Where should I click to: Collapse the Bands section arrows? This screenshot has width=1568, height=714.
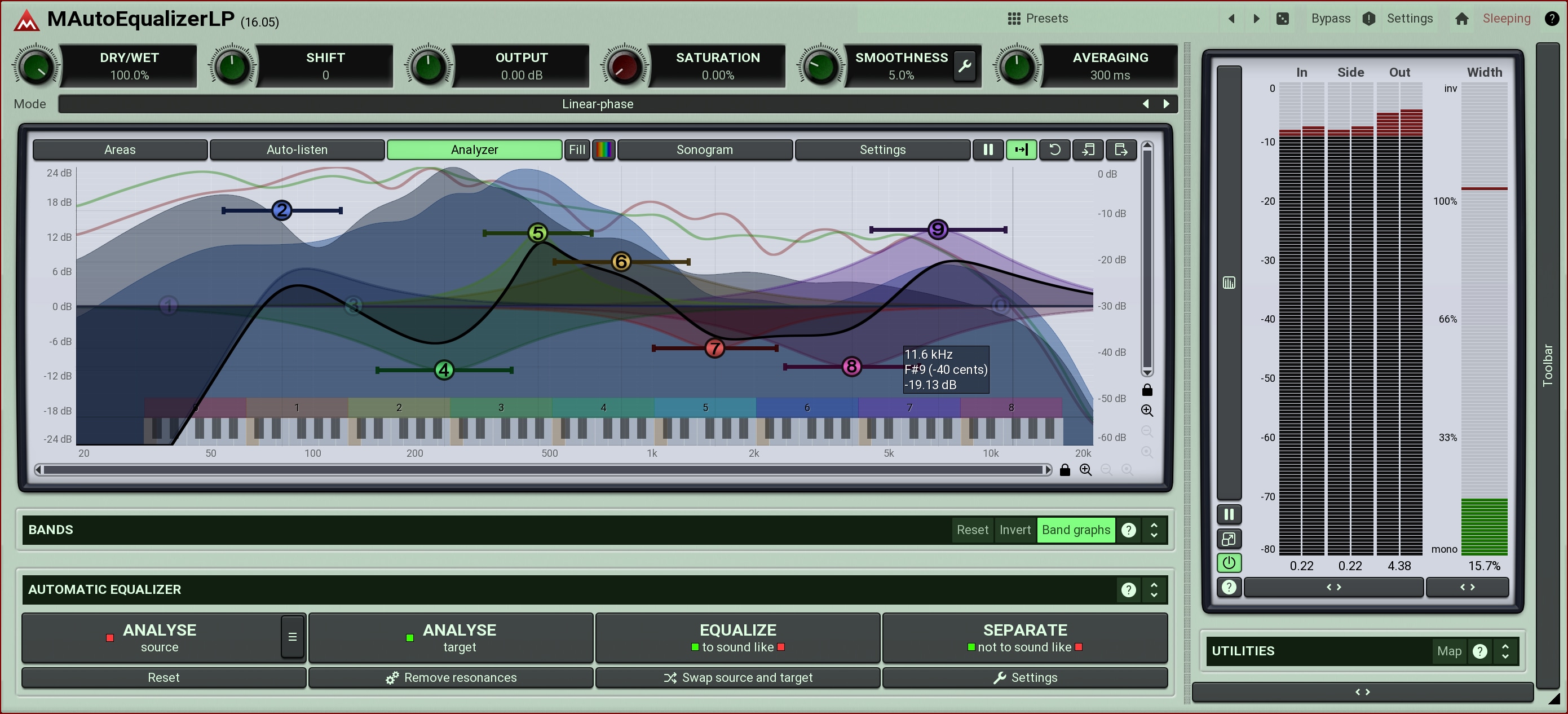(1154, 530)
